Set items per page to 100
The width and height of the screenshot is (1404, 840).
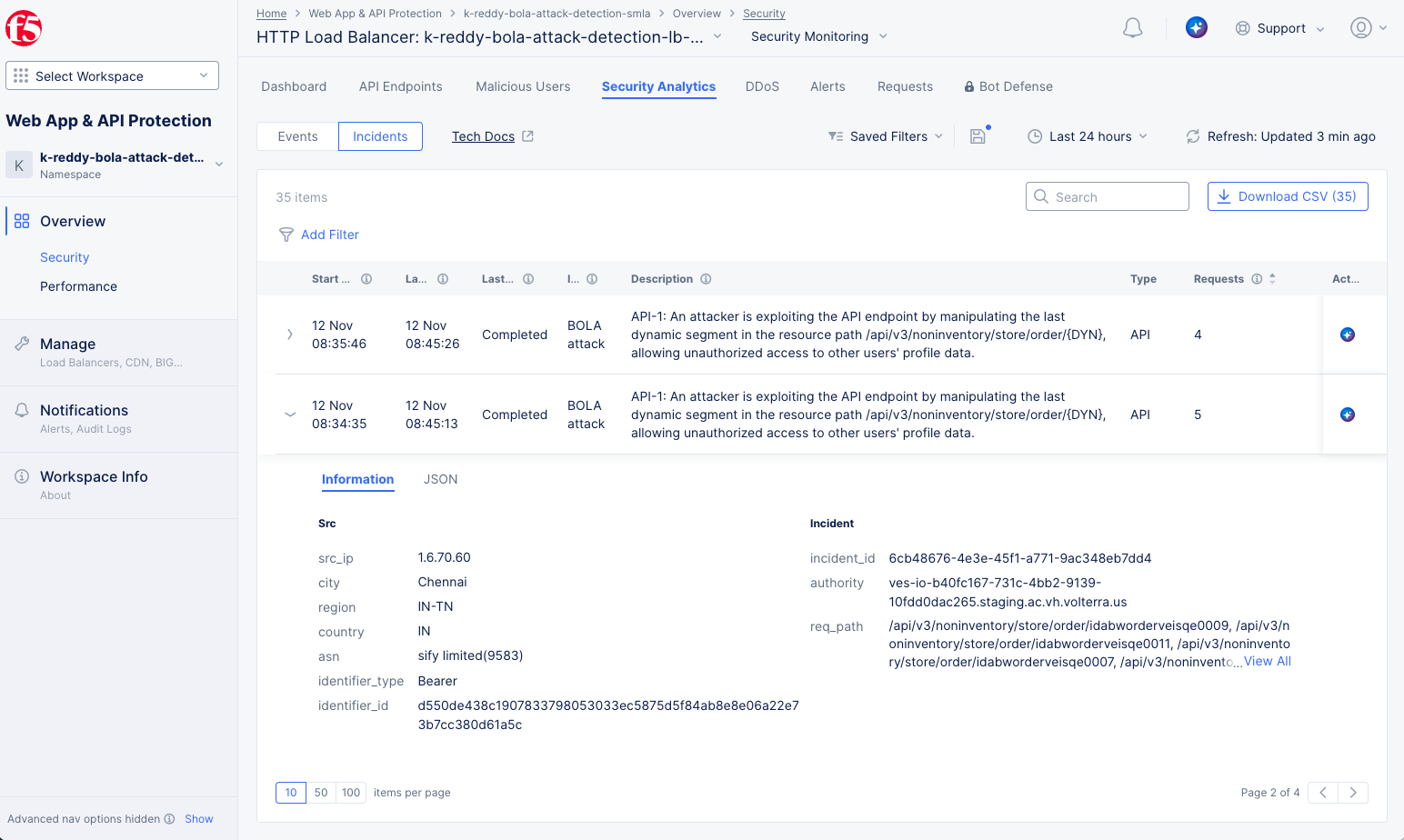tap(351, 793)
